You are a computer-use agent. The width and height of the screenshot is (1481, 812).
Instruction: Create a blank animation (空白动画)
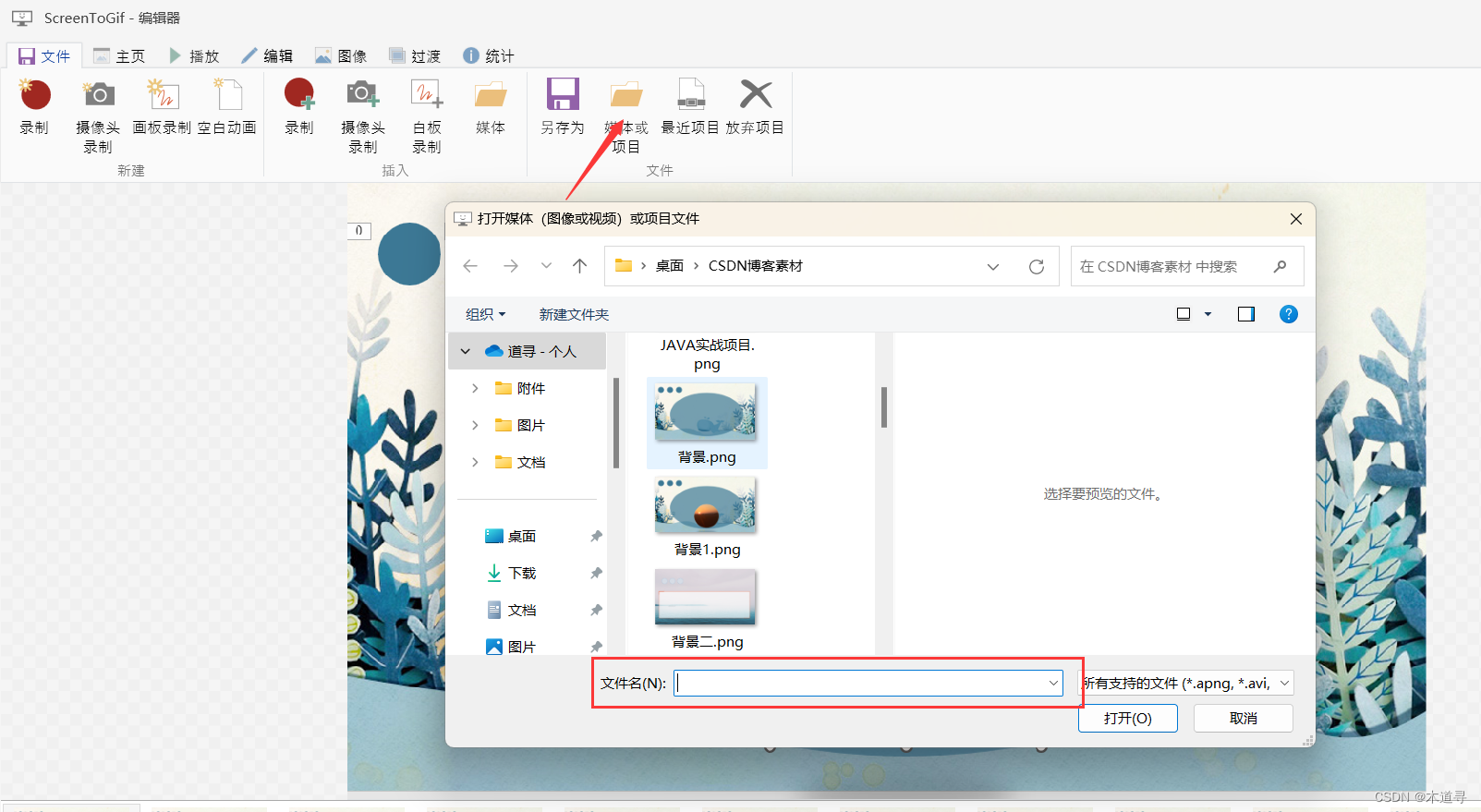tap(227, 107)
